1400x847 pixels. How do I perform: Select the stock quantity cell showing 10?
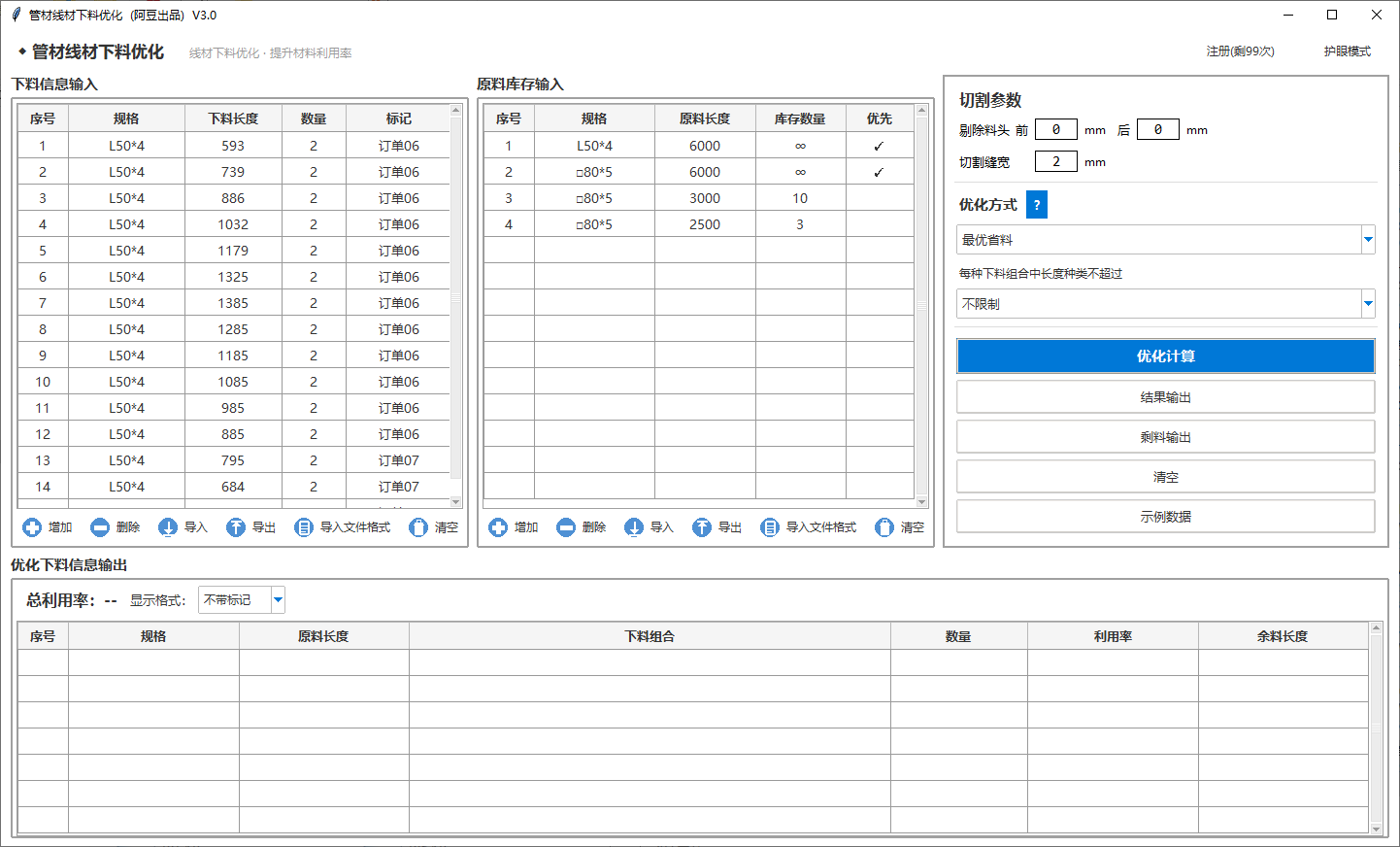click(x=800, y=198)
